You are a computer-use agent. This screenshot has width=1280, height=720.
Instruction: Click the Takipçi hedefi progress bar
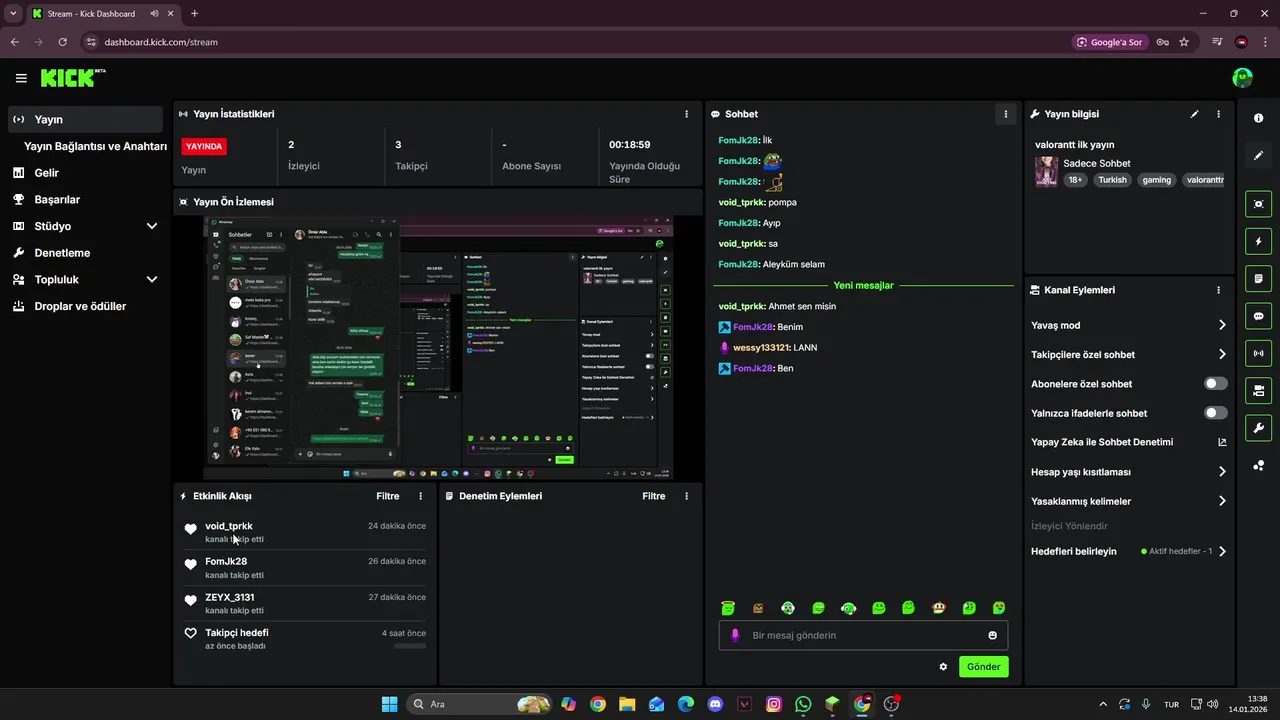pyautogui.click(x=410, y=646)
